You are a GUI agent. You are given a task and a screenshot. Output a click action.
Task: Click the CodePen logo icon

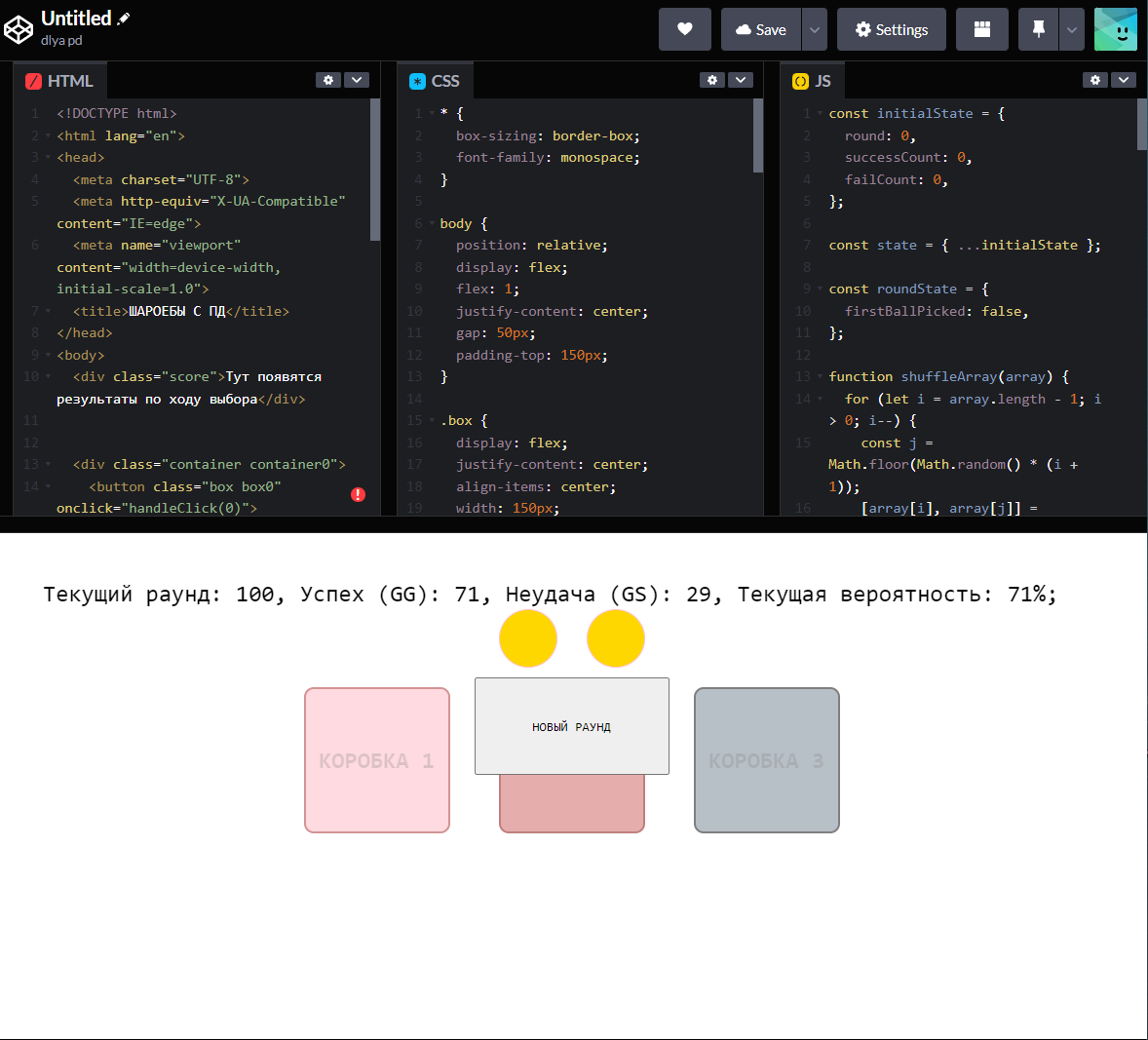(19, 30)
